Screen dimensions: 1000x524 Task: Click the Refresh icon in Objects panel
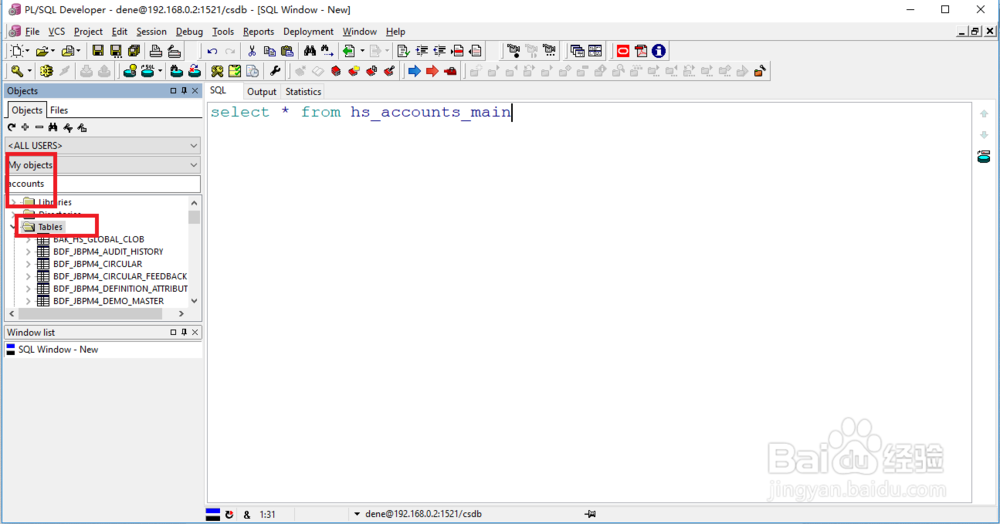tap(11, 127)
